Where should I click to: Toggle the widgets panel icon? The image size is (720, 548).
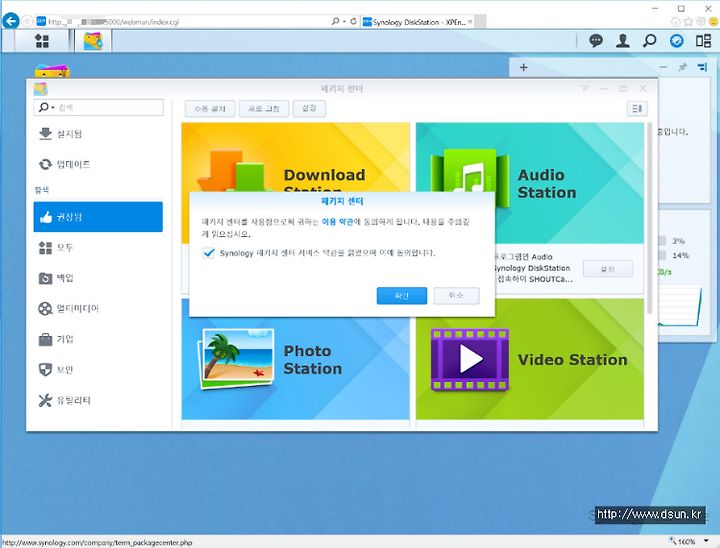tap(703, 41)
